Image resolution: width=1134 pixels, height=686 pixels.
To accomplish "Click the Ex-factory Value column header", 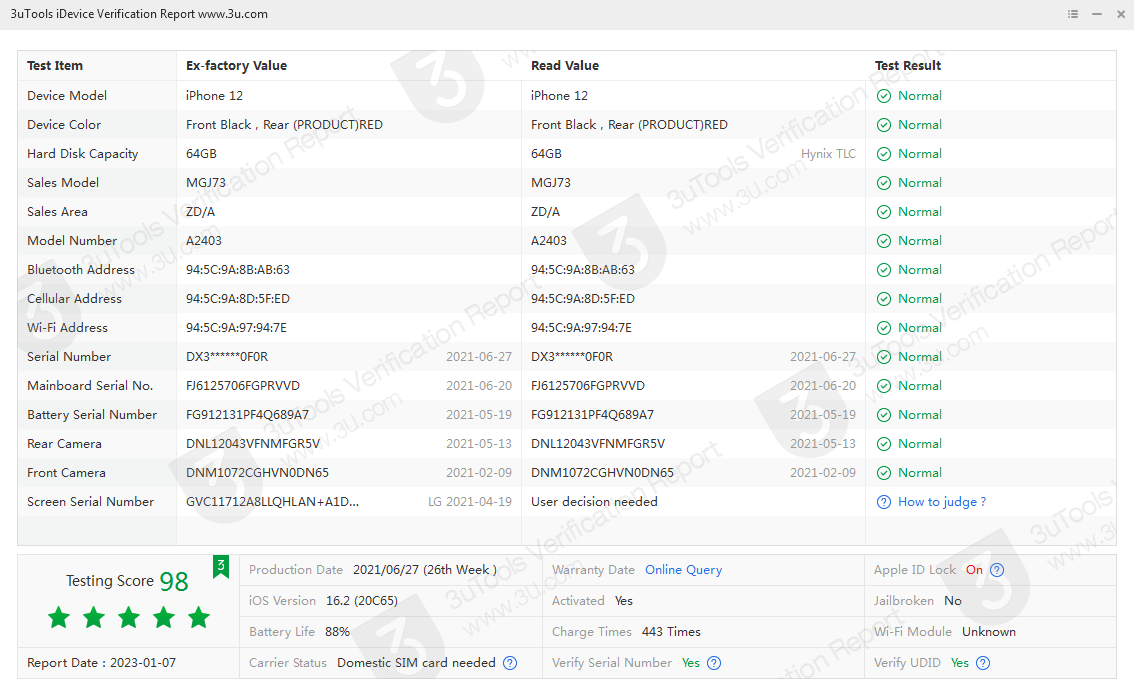I will click(x=236, y=66).
